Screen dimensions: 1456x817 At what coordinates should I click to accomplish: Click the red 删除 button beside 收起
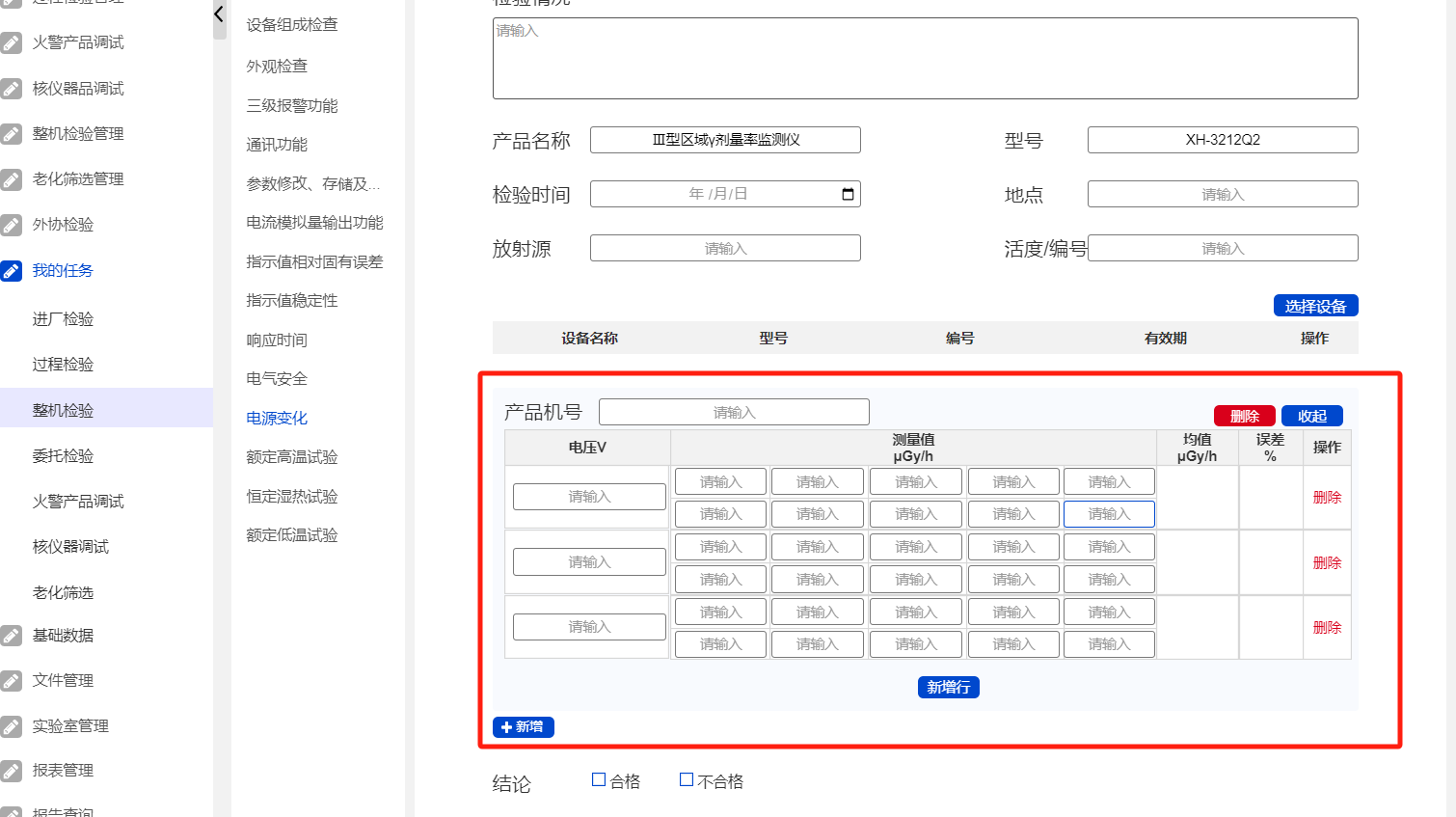[1244, 416]
